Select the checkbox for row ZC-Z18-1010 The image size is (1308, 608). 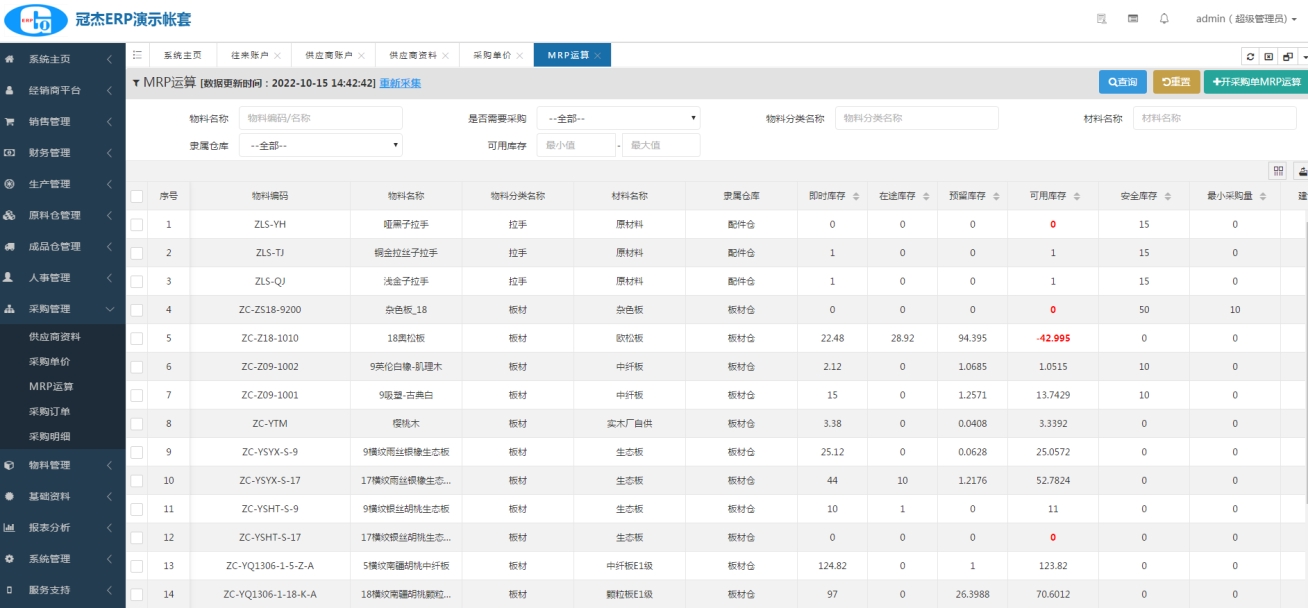point(137,339)
